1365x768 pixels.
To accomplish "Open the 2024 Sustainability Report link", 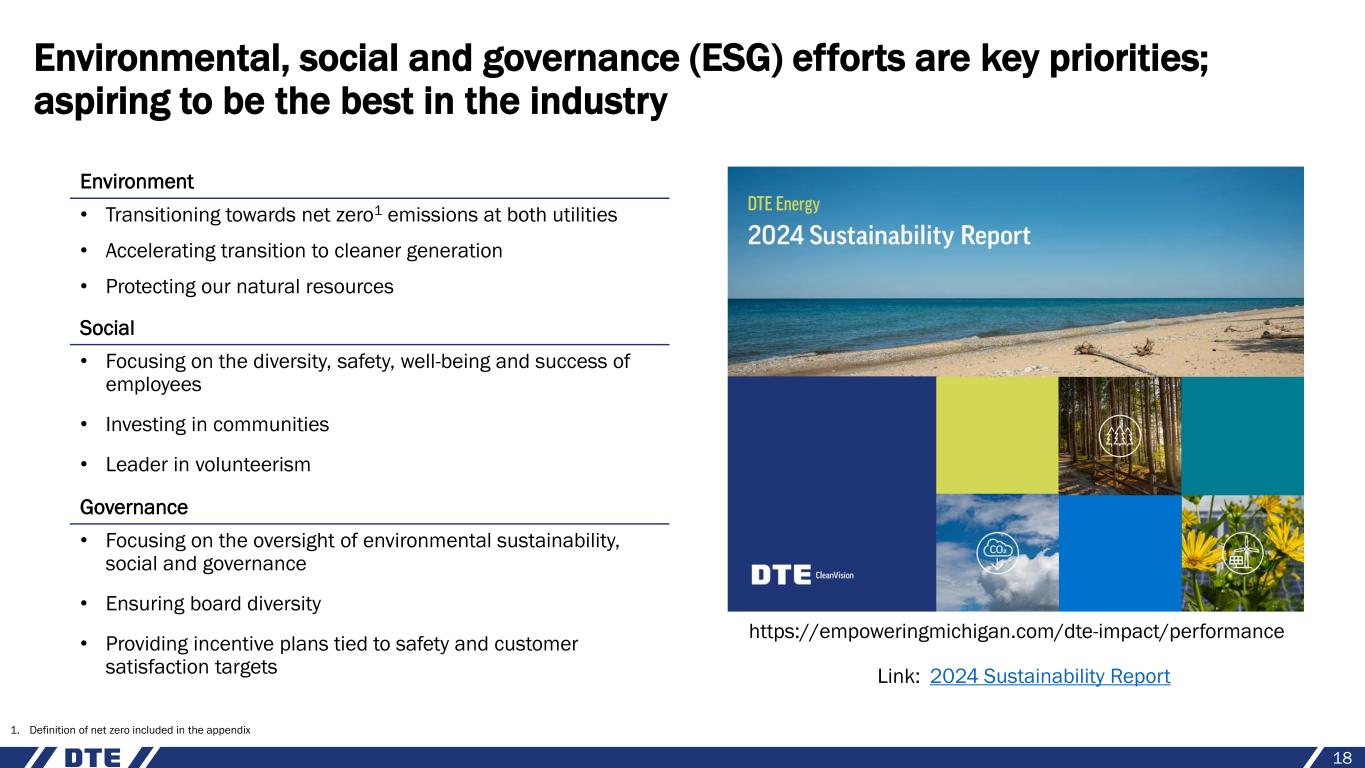I will click(x=1049, y=677).
